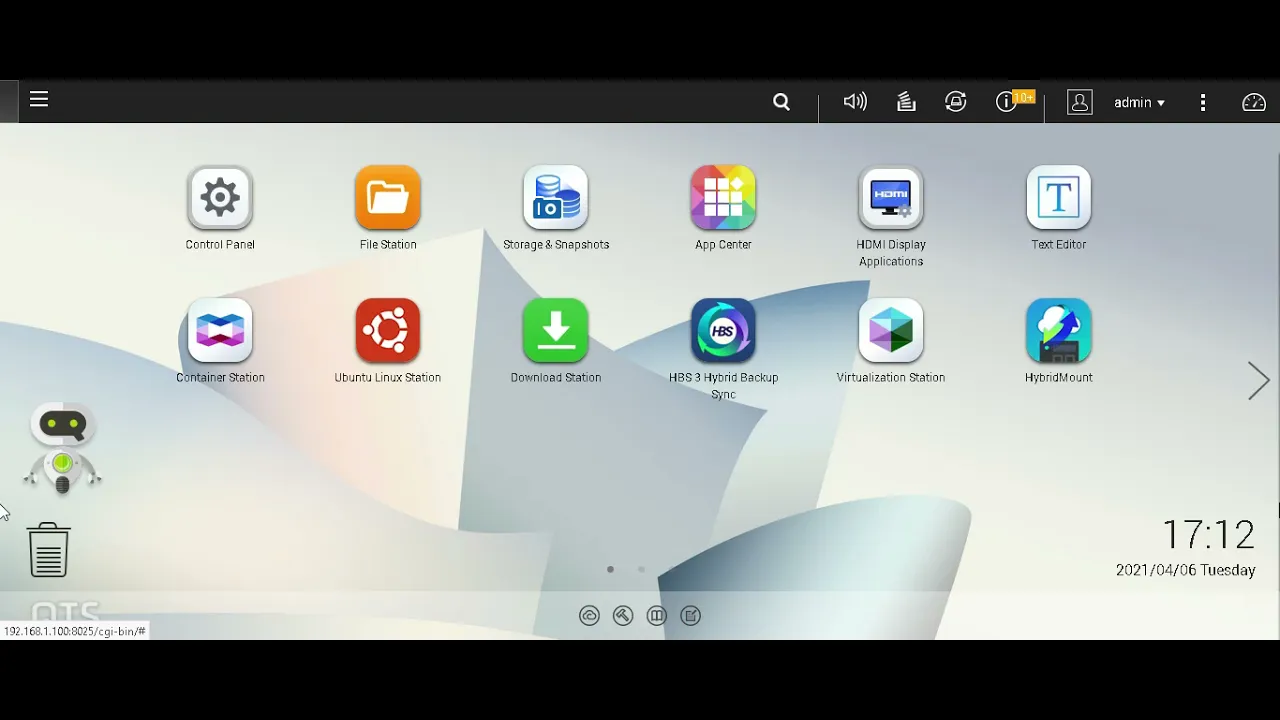Open Container Station
1280x720 pixels.
pyautogui.click(x=220, y=330)
